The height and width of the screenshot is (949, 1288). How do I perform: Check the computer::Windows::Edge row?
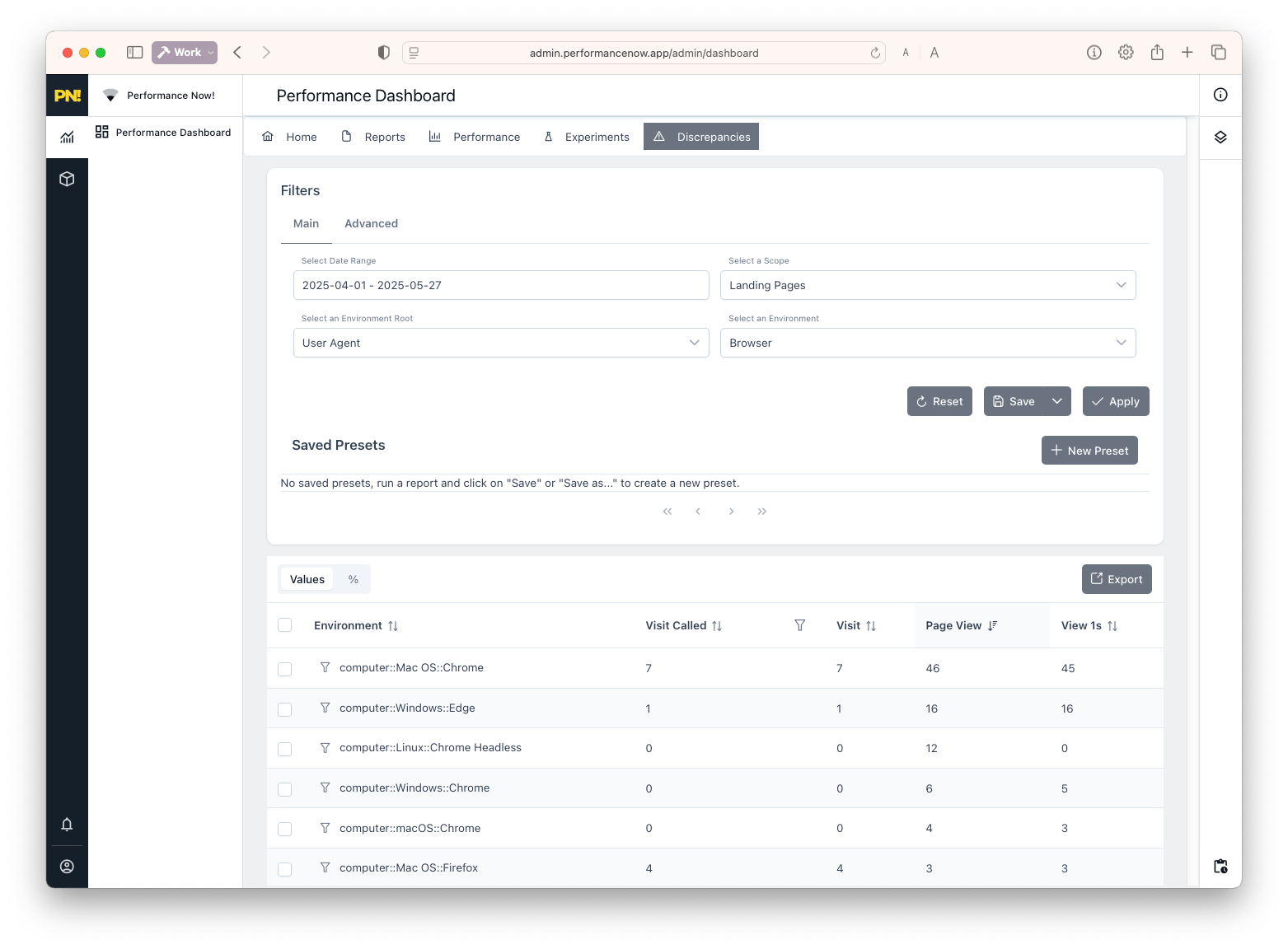click(x=285, y=709)
